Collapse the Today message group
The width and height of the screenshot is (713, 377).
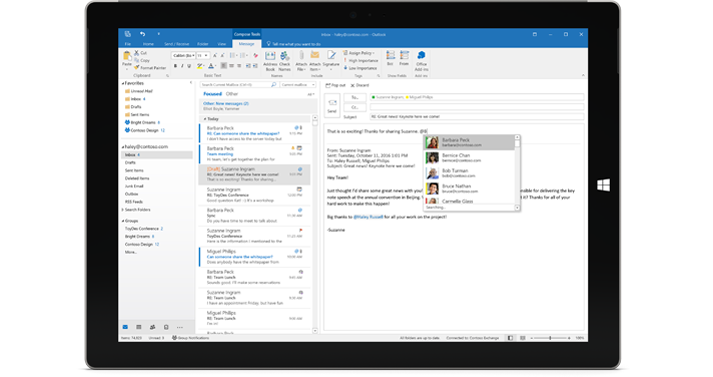coord(205,119)
